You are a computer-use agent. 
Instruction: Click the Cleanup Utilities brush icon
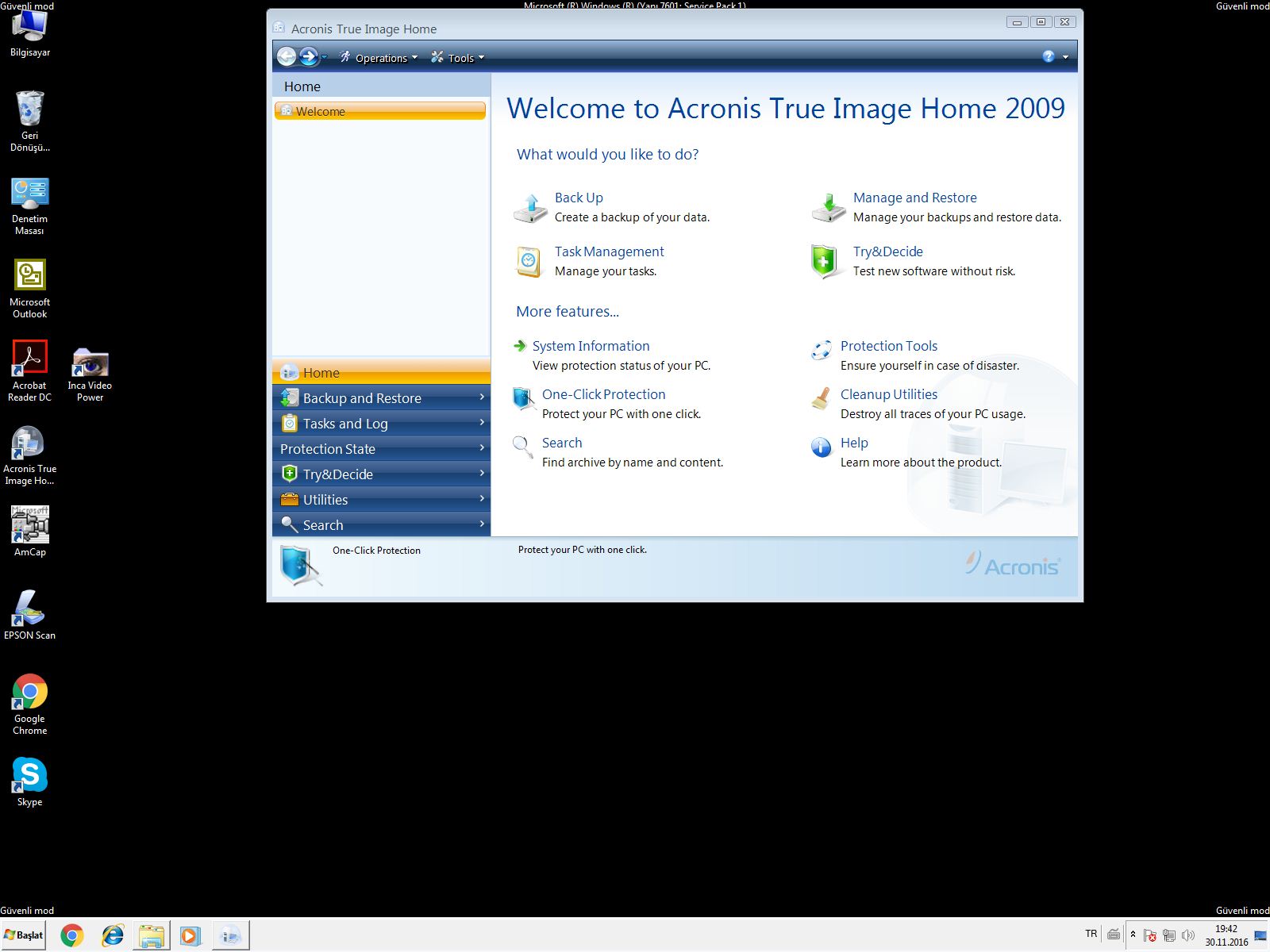pos(822,398)
